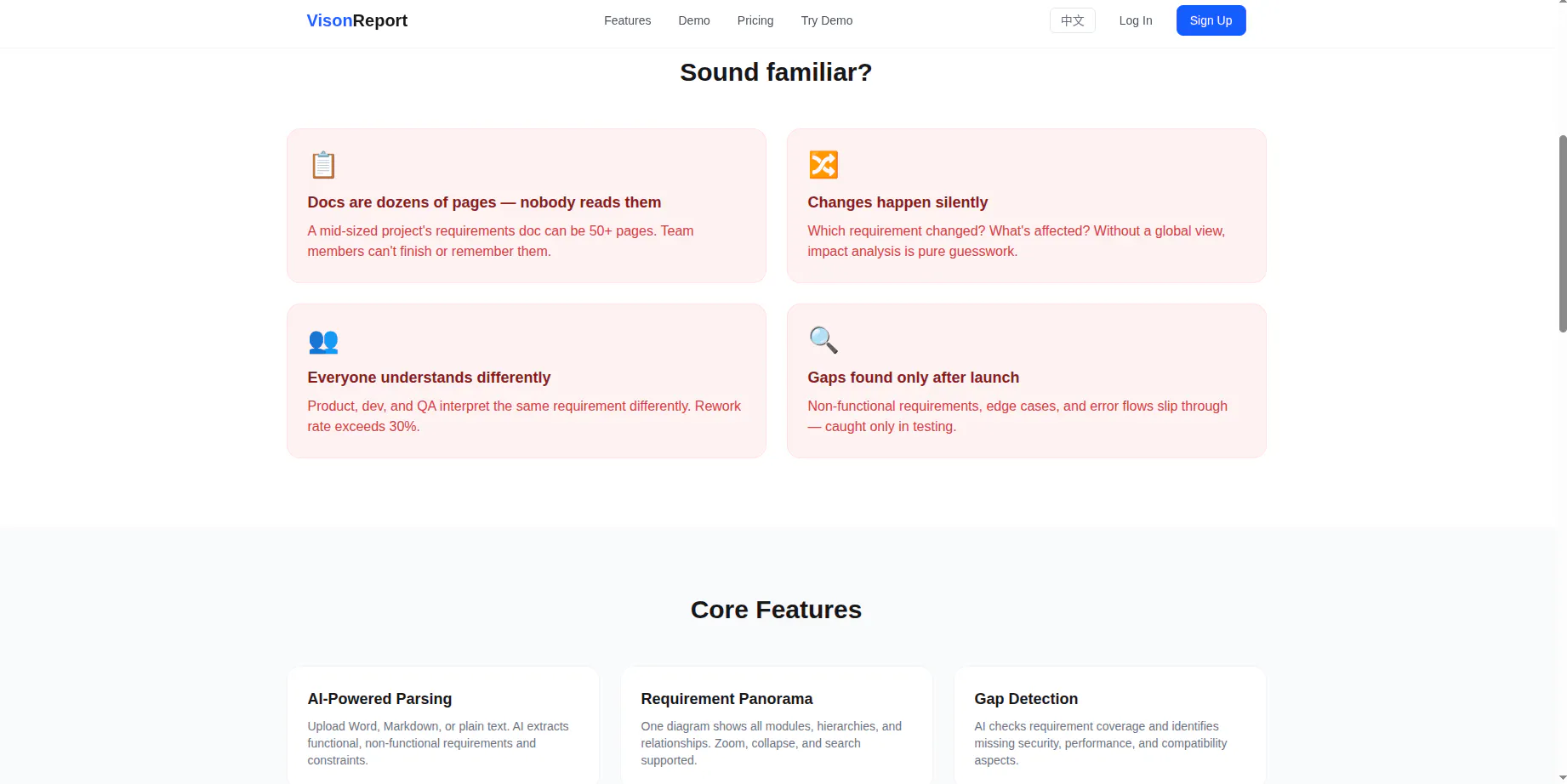The image size is (1567, 784).
Task: Go to the Features nav item
Action: point(627,20)
